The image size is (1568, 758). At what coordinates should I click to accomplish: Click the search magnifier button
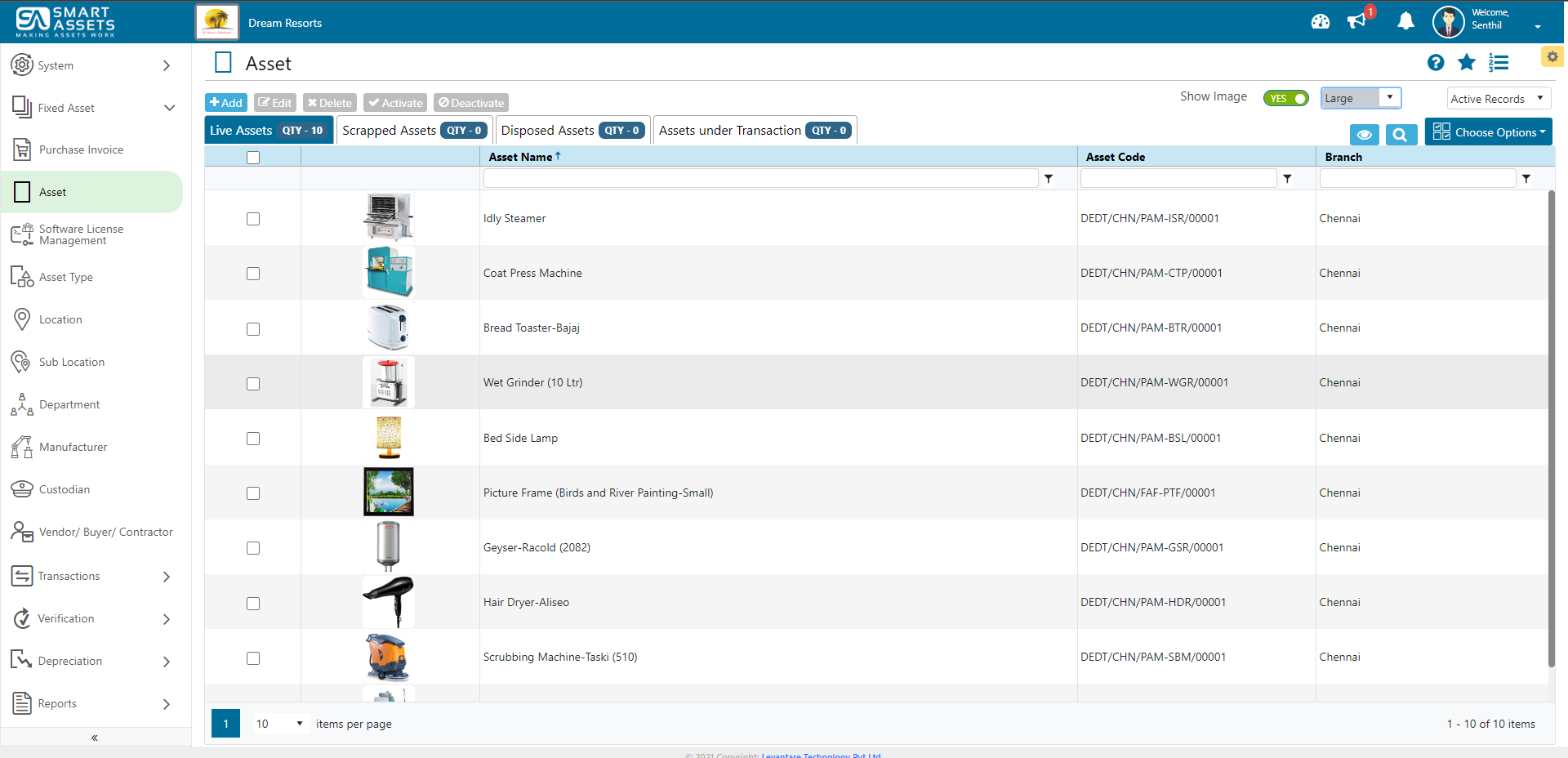pos(1401,135)
